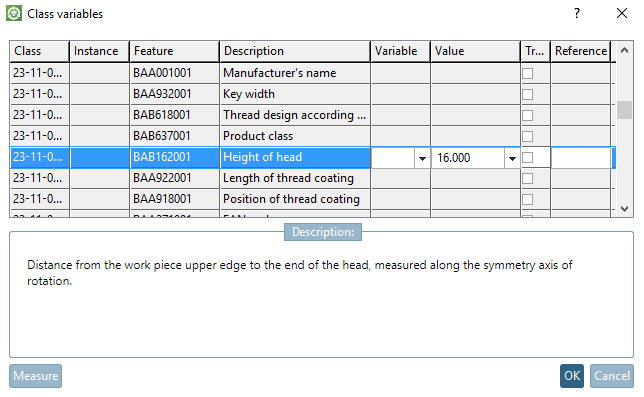This screenshot has height=397, width=644.
Task: Select the Thread design according description cell
Action: pos(295,115)
